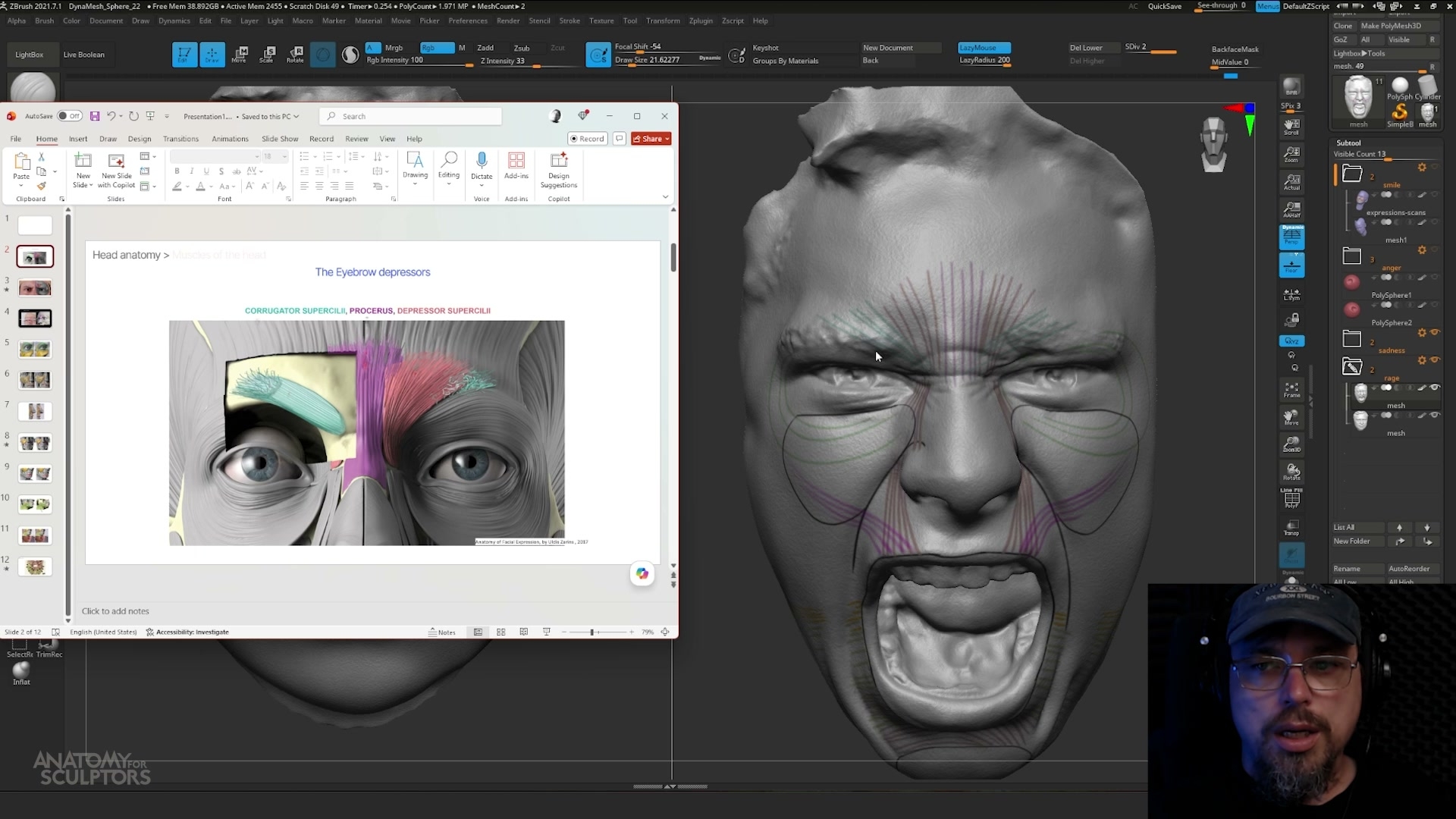
Task: Open the Add-ins icon in PowerPoint ribbon
Action: pos(516,161)
